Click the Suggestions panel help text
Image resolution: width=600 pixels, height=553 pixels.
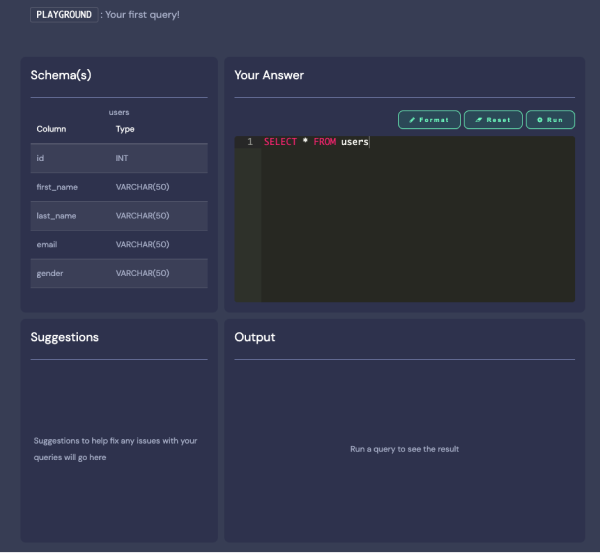tap(115, 449)
